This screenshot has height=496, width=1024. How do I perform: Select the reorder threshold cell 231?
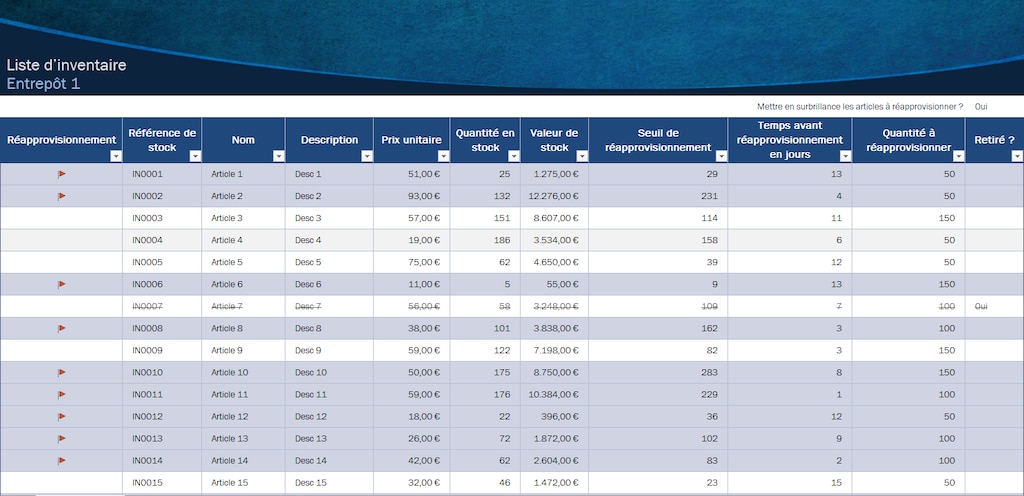658,196
